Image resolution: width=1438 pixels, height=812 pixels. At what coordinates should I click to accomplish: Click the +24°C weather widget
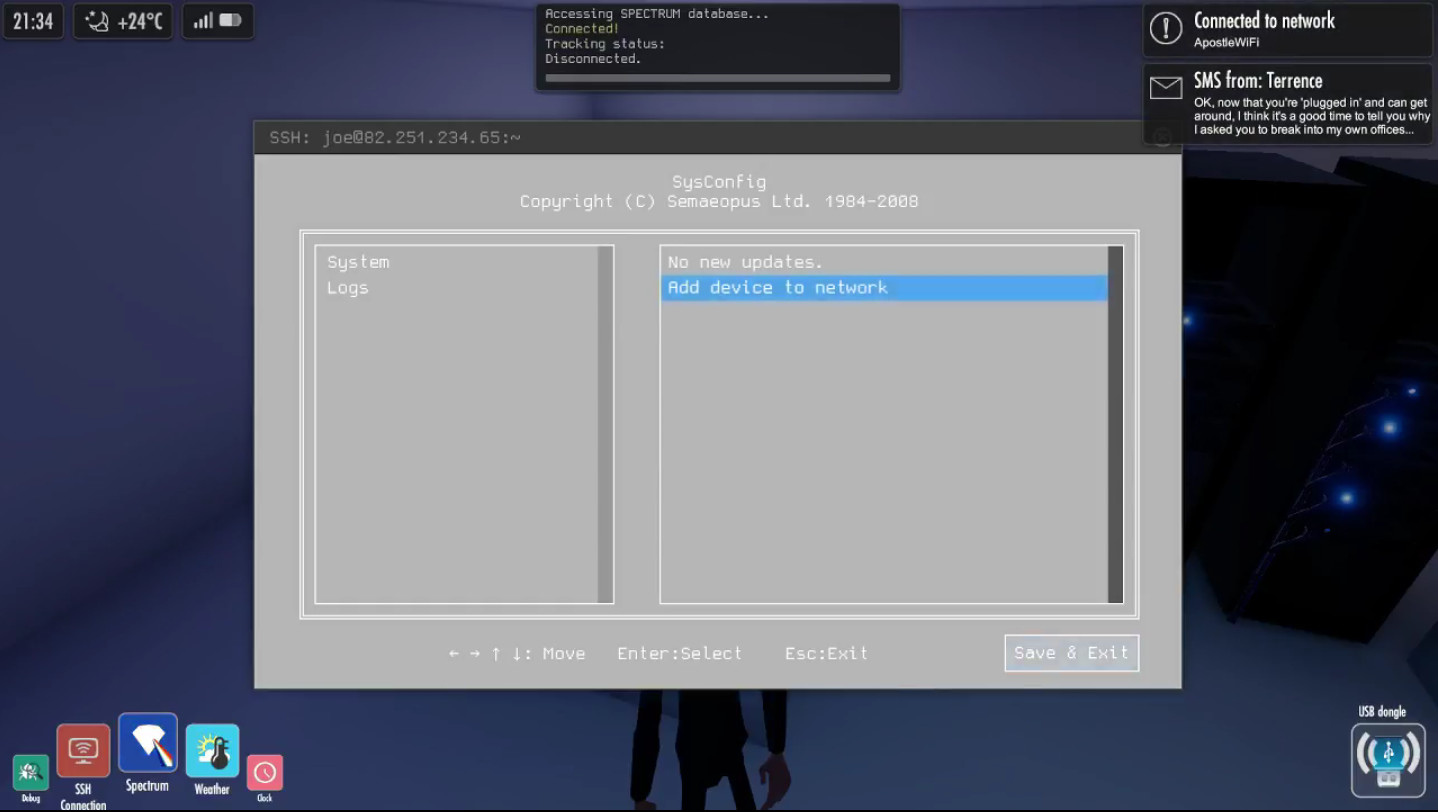coord(124,21)
